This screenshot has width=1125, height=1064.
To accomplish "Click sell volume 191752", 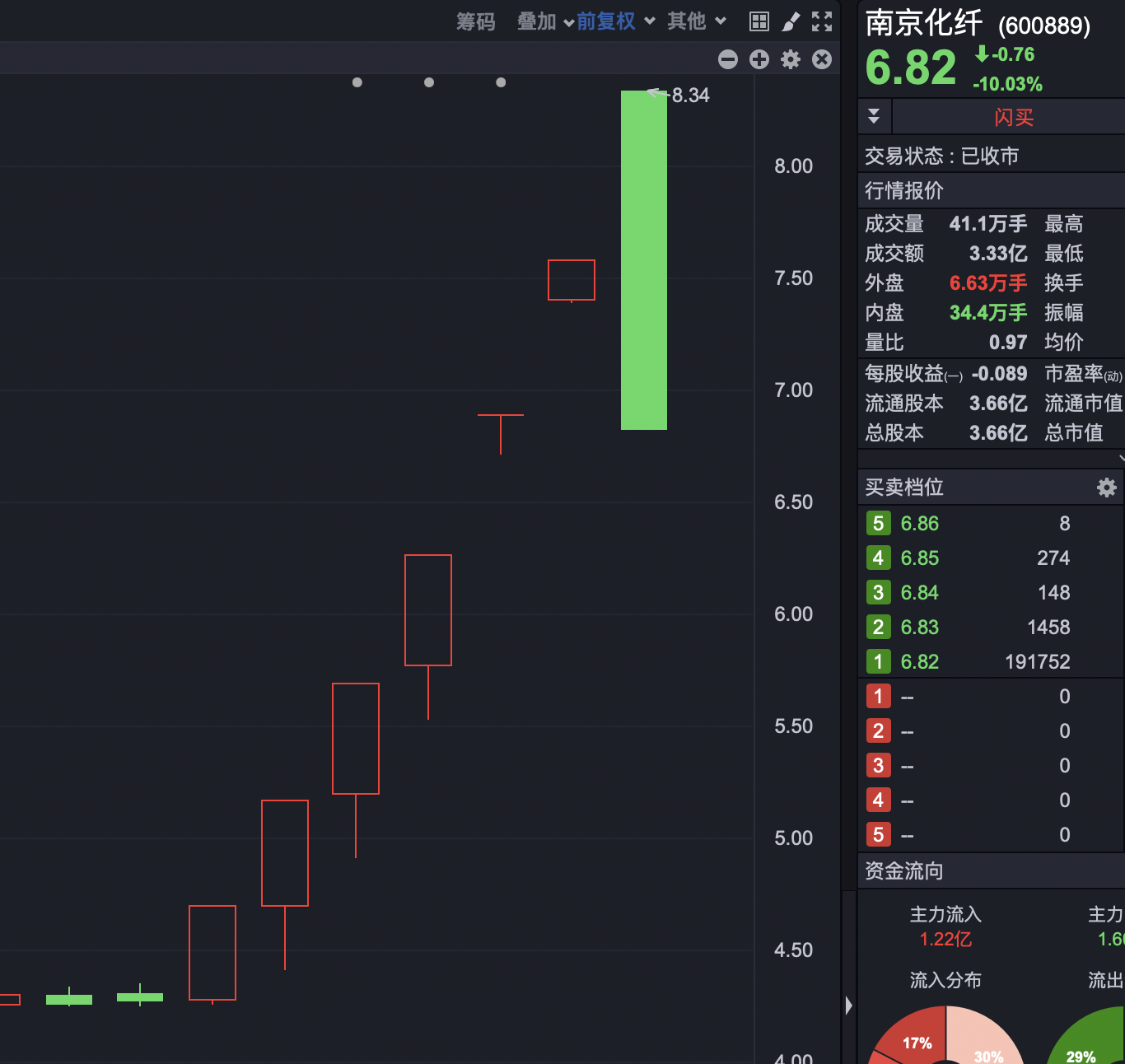I will (1038, 662).
